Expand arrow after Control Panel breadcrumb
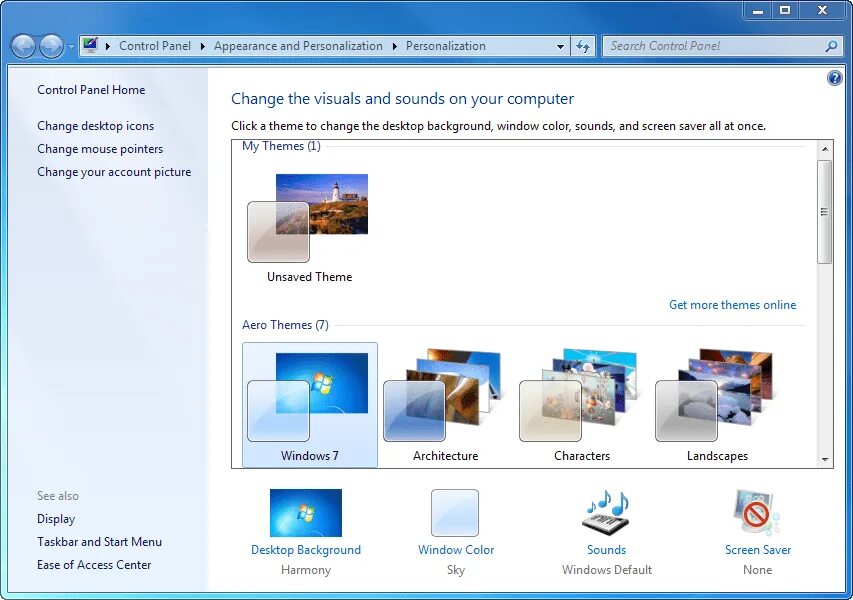The height and width of the screenshot is (600, 853). tap(202, 46)
